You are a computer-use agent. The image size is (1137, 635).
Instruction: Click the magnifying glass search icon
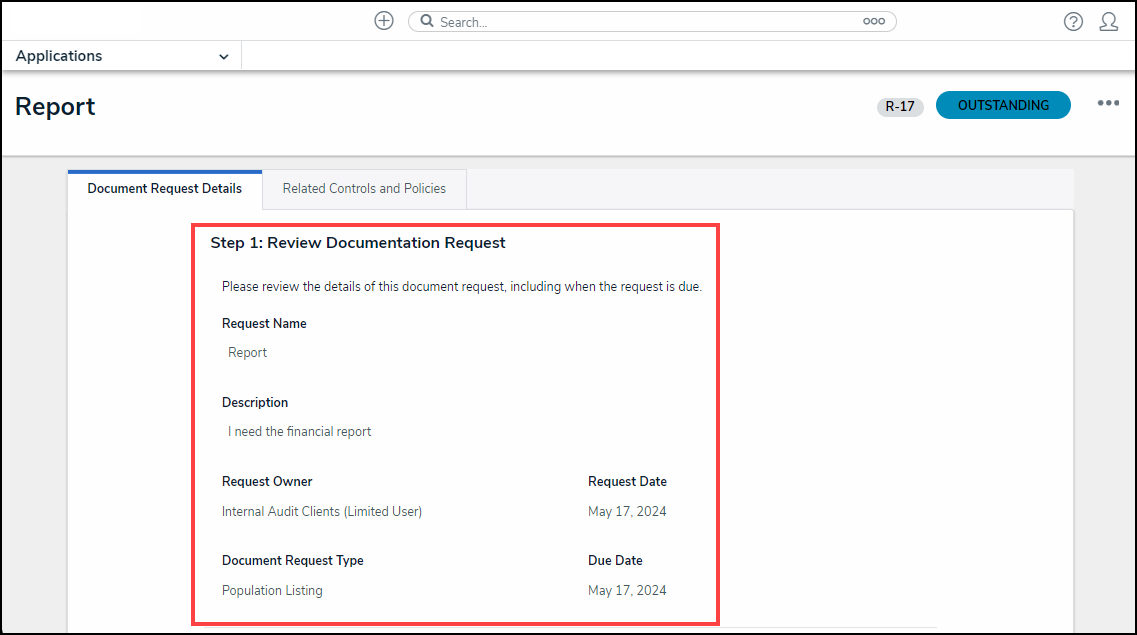coord(427,21)
